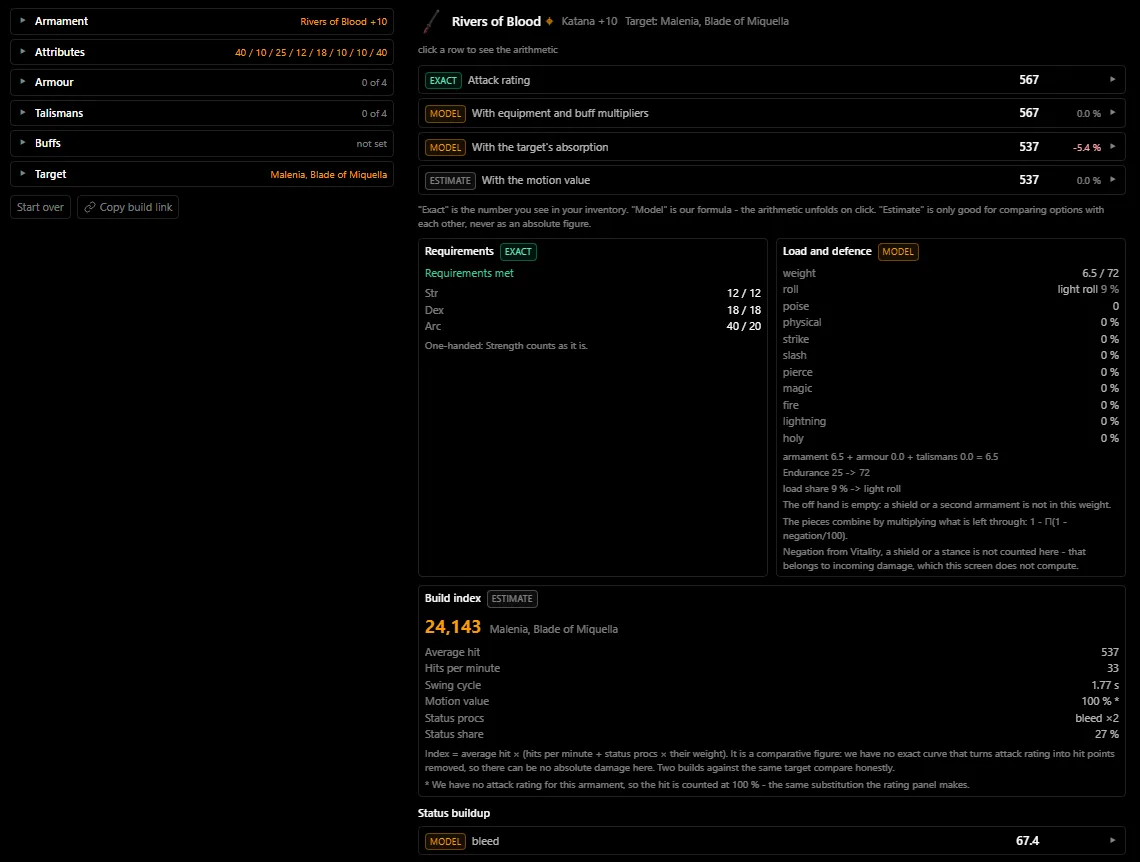Screen dimensions: 1140x862
Task: Expand the Target section
Action: tap(202, 174)
